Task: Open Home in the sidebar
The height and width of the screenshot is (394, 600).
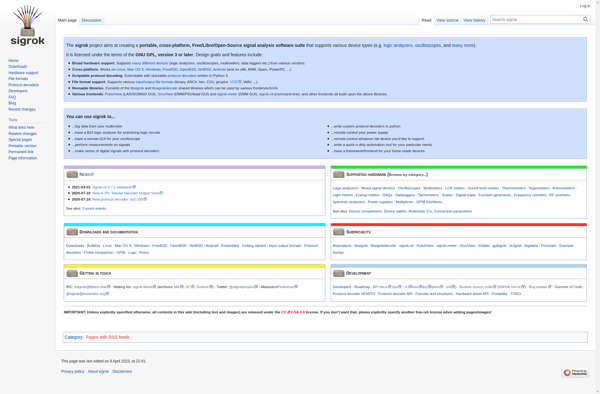Action: point(13,60)
